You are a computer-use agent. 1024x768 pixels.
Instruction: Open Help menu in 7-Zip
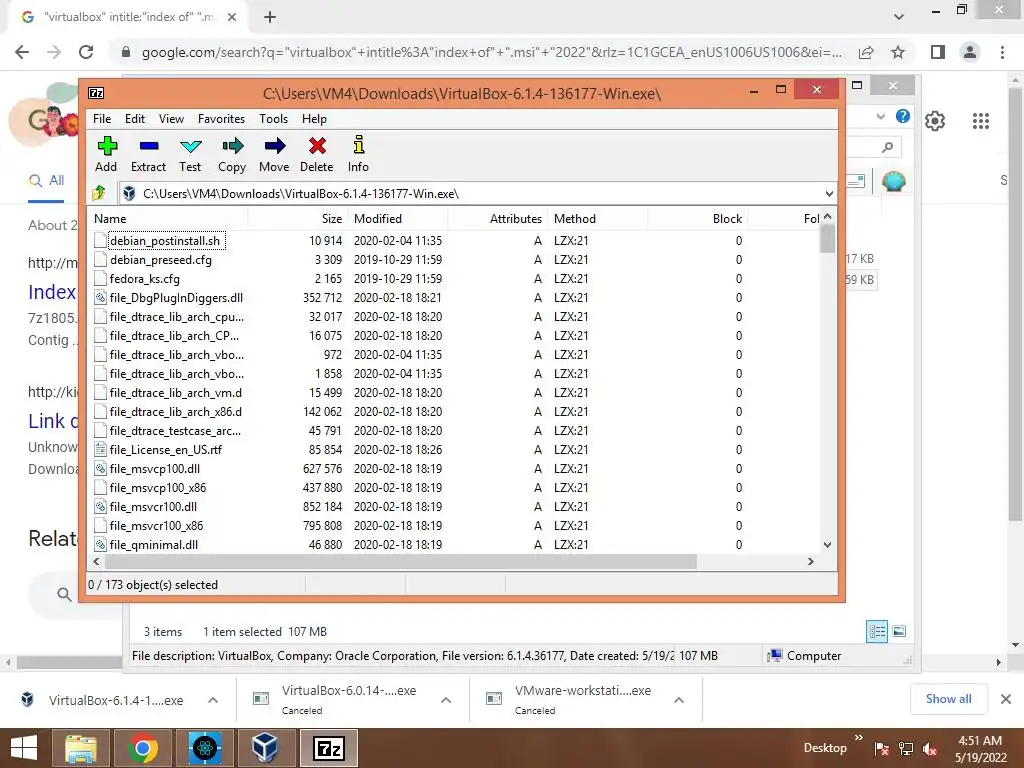pos(314,119)
